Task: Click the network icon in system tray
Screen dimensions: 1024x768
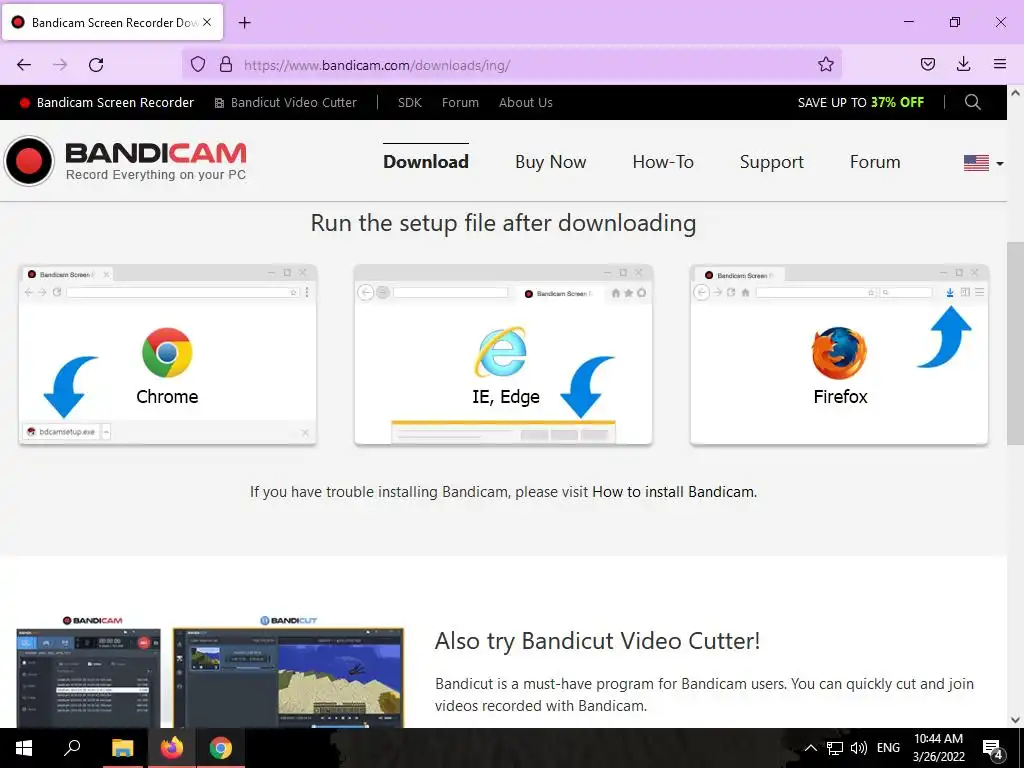Action: click(x=834, y=748)
